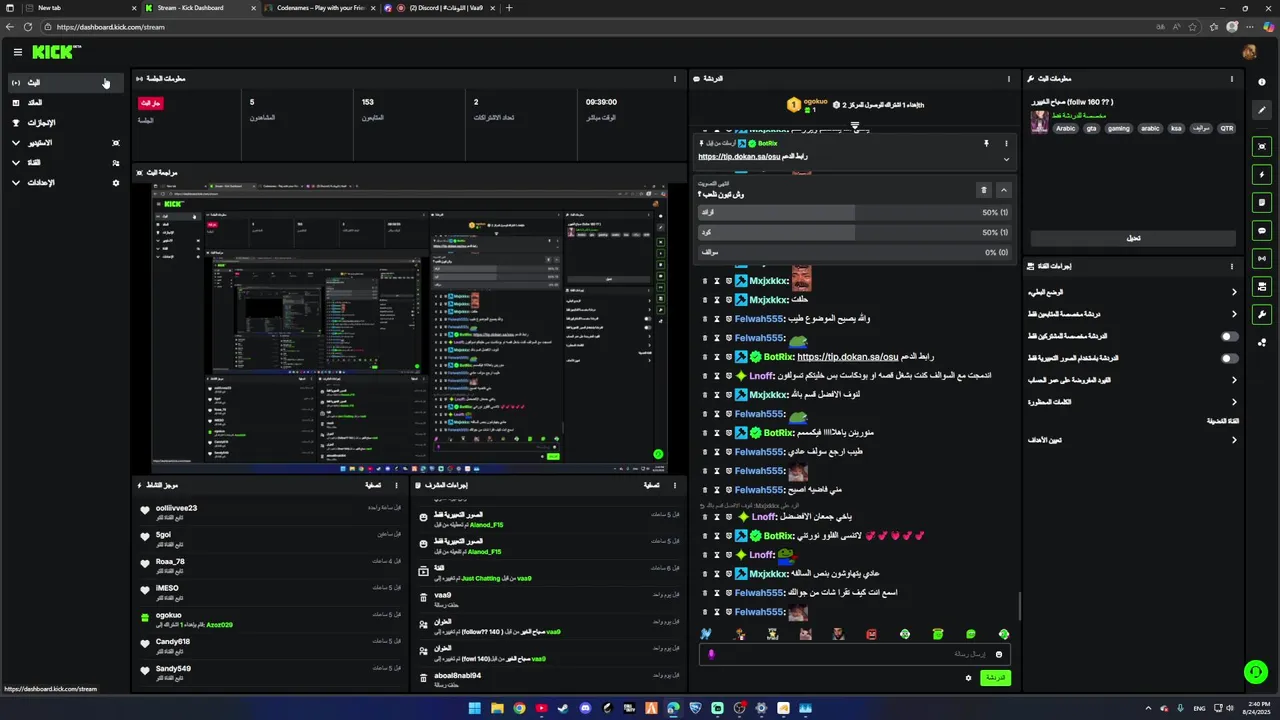Click the KICK logo

pyautogui.click(x=56, y=52)
